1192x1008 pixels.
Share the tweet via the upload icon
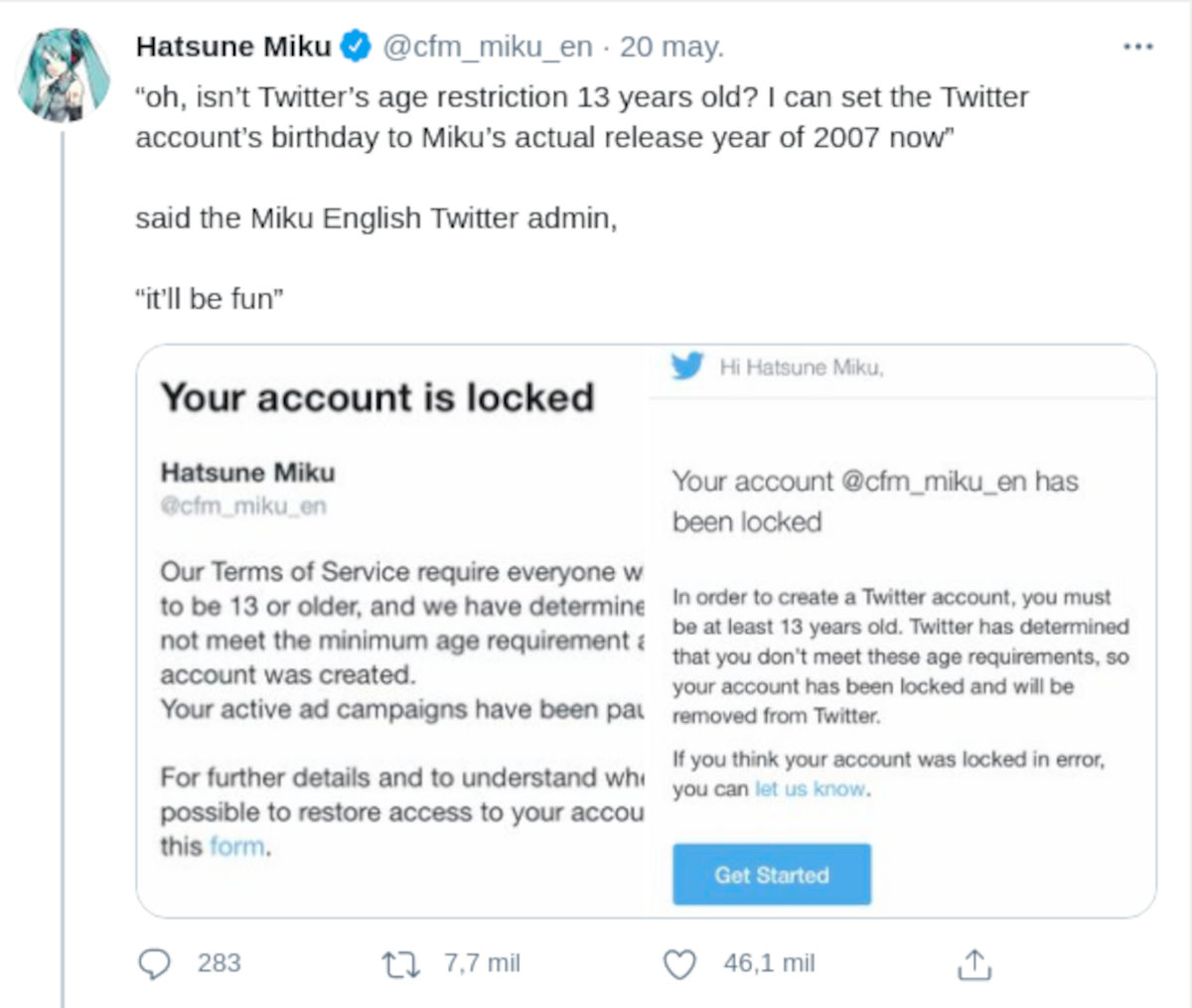(975, 962)
